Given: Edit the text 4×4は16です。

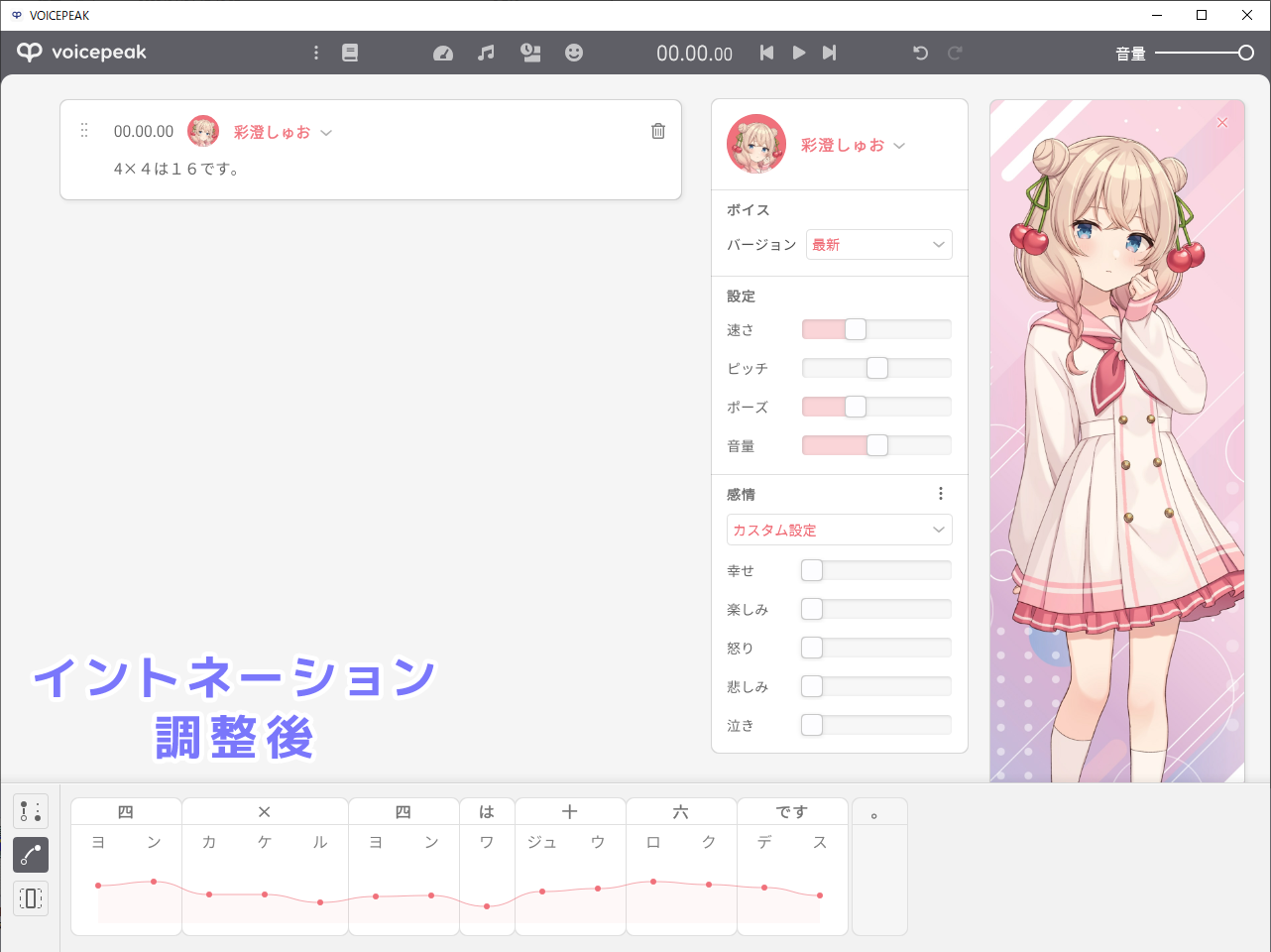Looking at the screenshot, I should point(176,170).
